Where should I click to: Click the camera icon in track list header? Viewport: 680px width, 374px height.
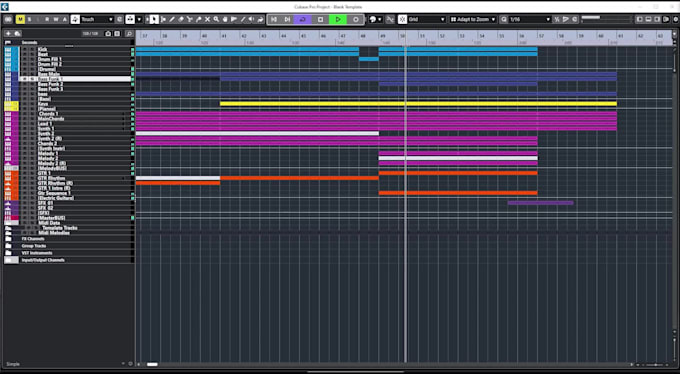pyautogui.click(x=108, y=33)
